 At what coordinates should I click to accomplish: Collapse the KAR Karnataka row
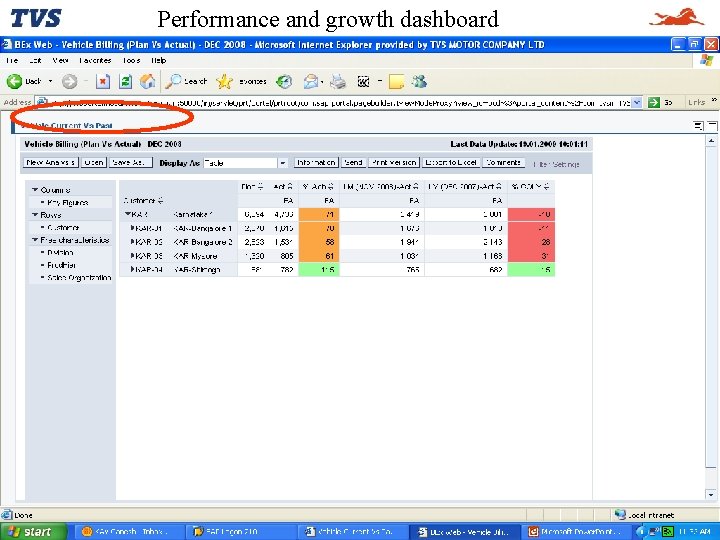click(128, 214)
